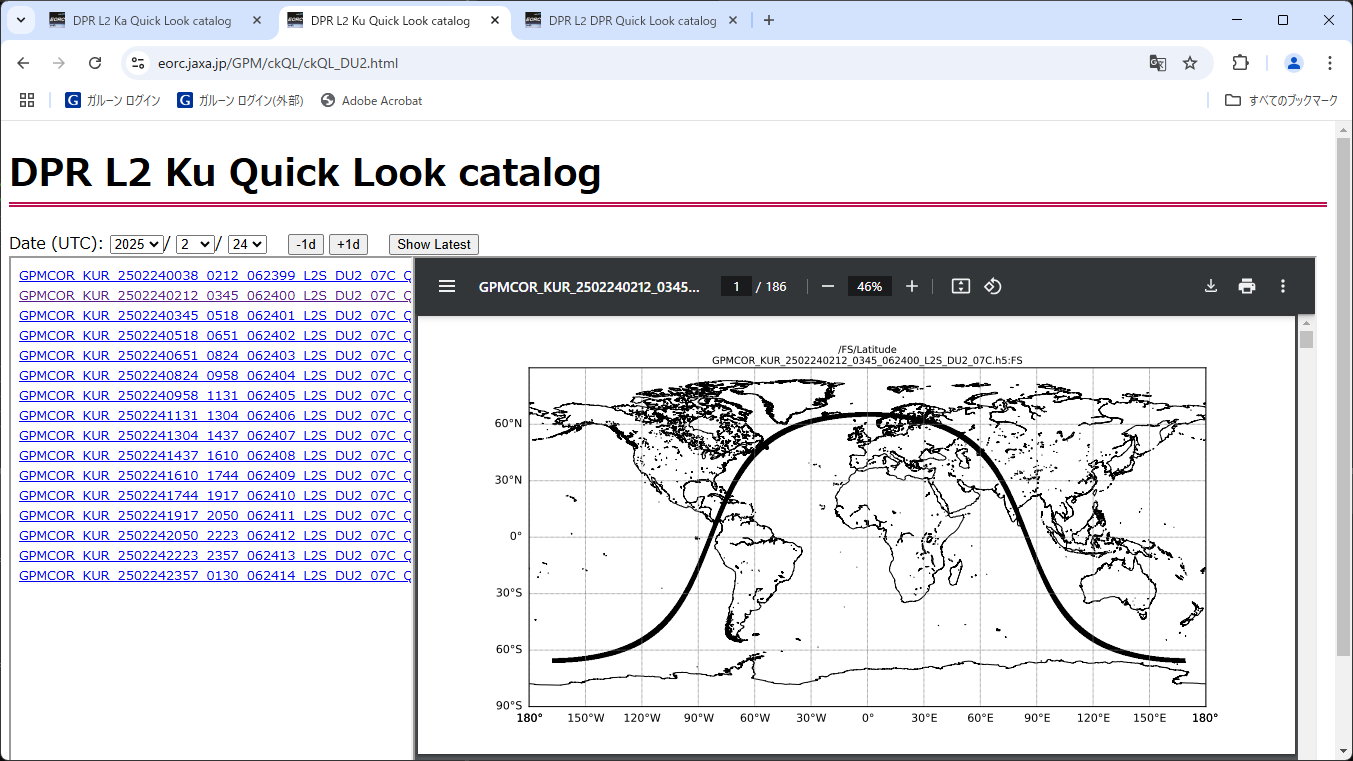
Task: Open the すべてのブックマーク folder
Action: click(1281, 100)
